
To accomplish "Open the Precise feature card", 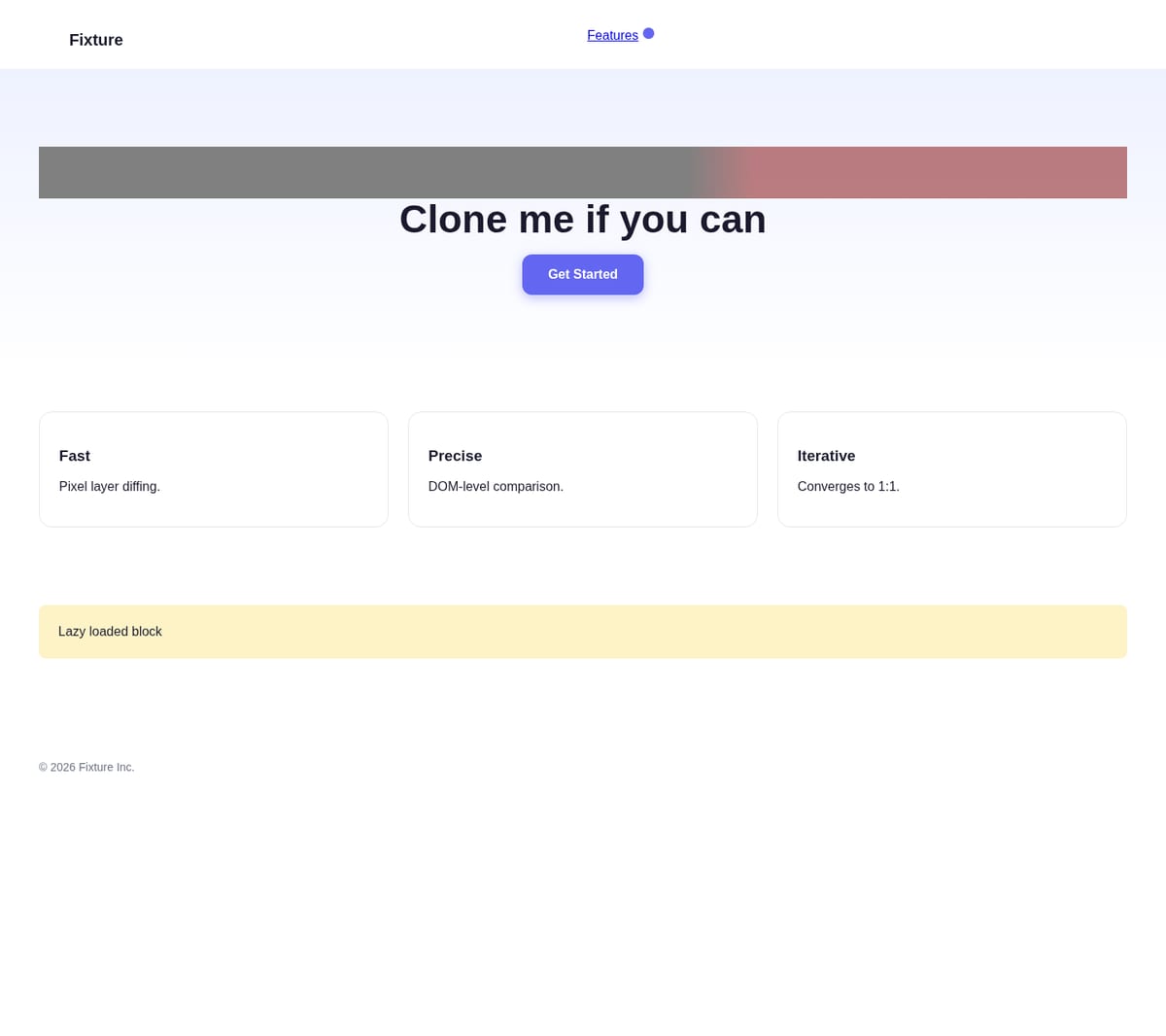I will coord(583,469).
